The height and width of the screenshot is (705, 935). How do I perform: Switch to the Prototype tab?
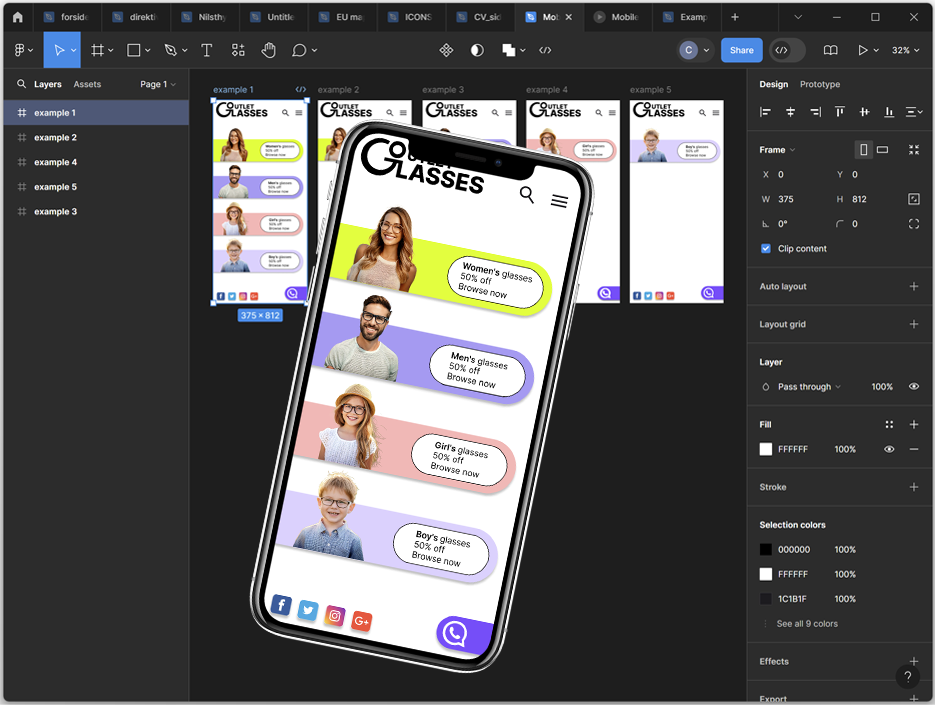coord(819,85)
